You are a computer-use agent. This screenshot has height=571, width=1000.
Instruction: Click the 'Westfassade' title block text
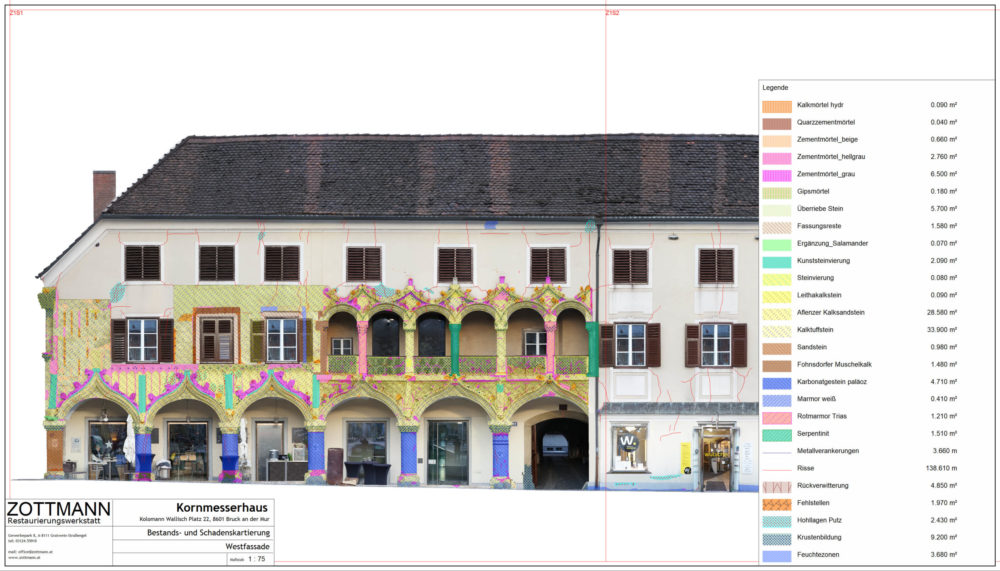pos(247,547)
